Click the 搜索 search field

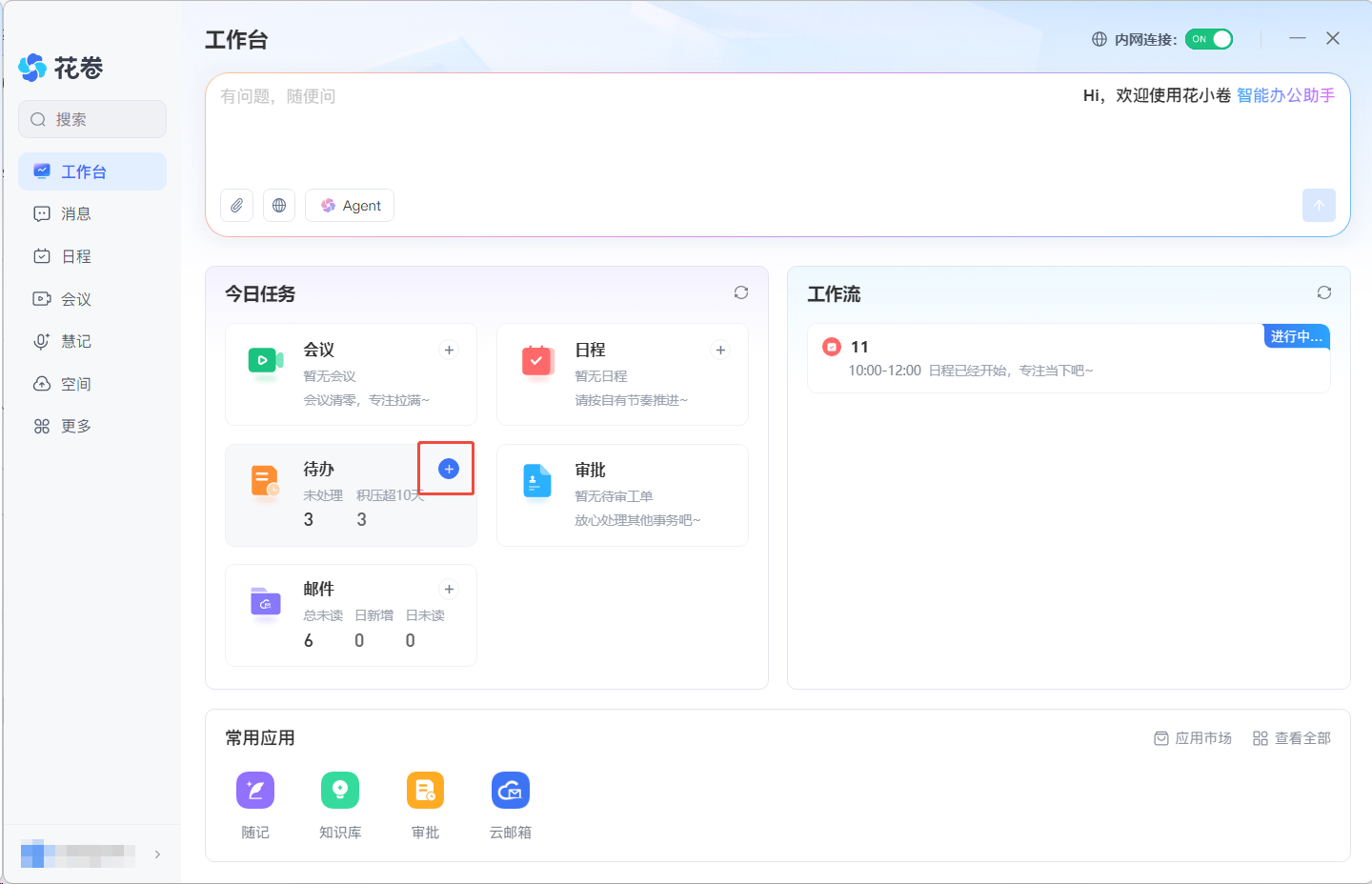tap(92, 119)
